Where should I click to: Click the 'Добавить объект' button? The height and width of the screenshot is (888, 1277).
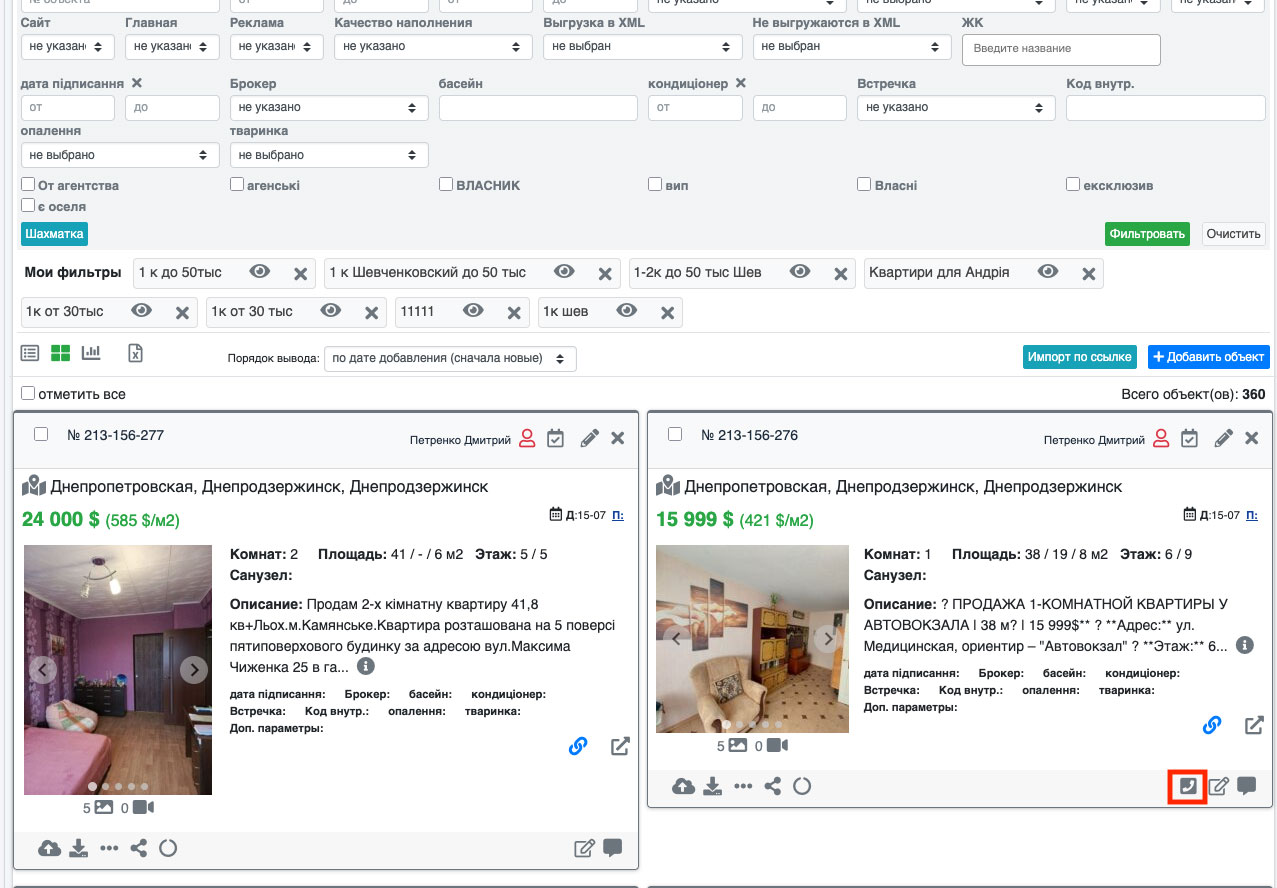tap(1208, 357)
